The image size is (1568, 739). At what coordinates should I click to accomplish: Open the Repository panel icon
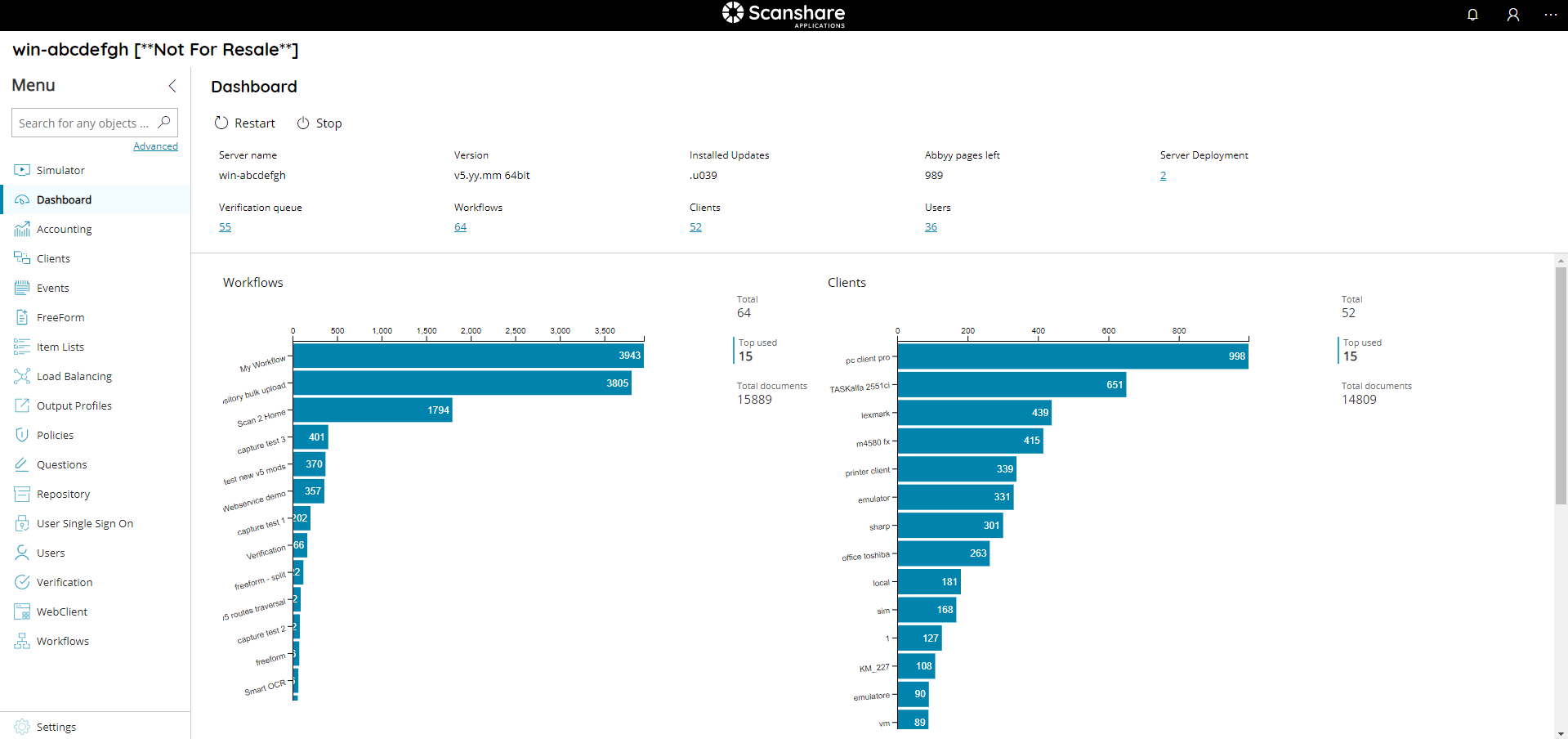(x=22, y=494)
